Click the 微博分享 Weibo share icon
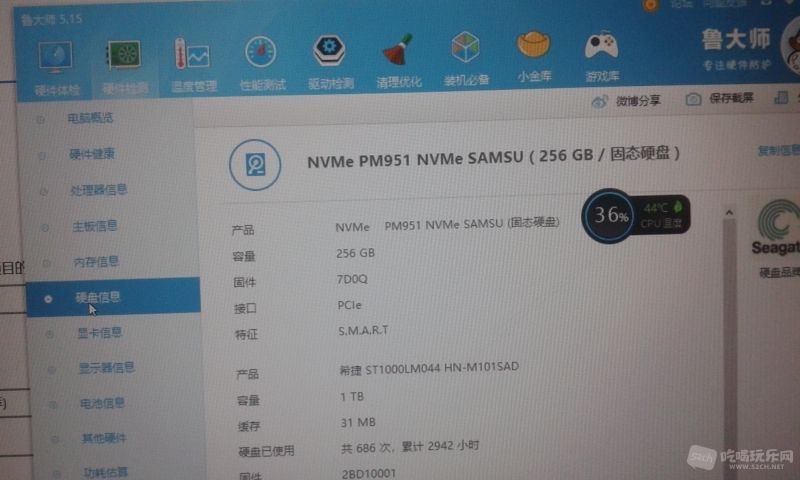800x480 pixels. (599, 102)
